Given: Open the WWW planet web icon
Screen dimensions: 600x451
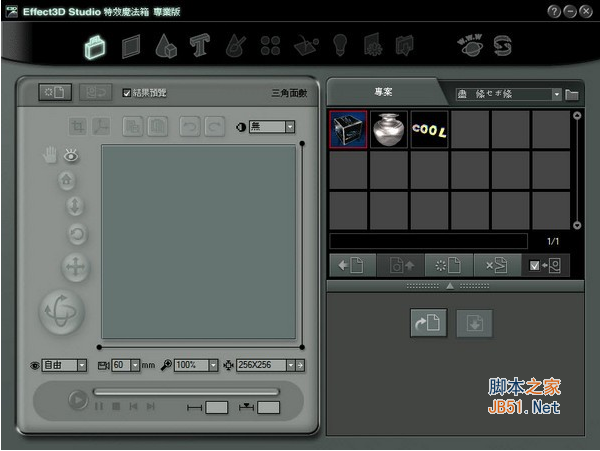Looking at the screenshot, I should 470,46.
